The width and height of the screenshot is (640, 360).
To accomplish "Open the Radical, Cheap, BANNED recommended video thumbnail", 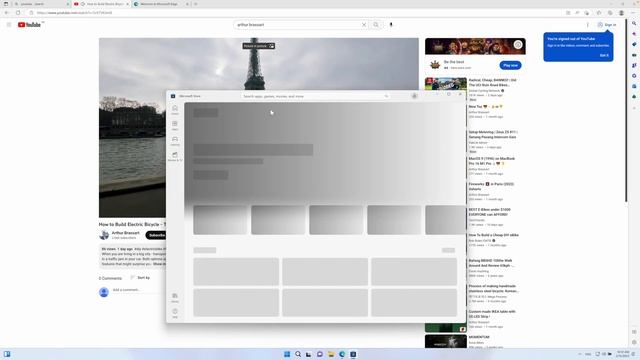I will point(446,83).
